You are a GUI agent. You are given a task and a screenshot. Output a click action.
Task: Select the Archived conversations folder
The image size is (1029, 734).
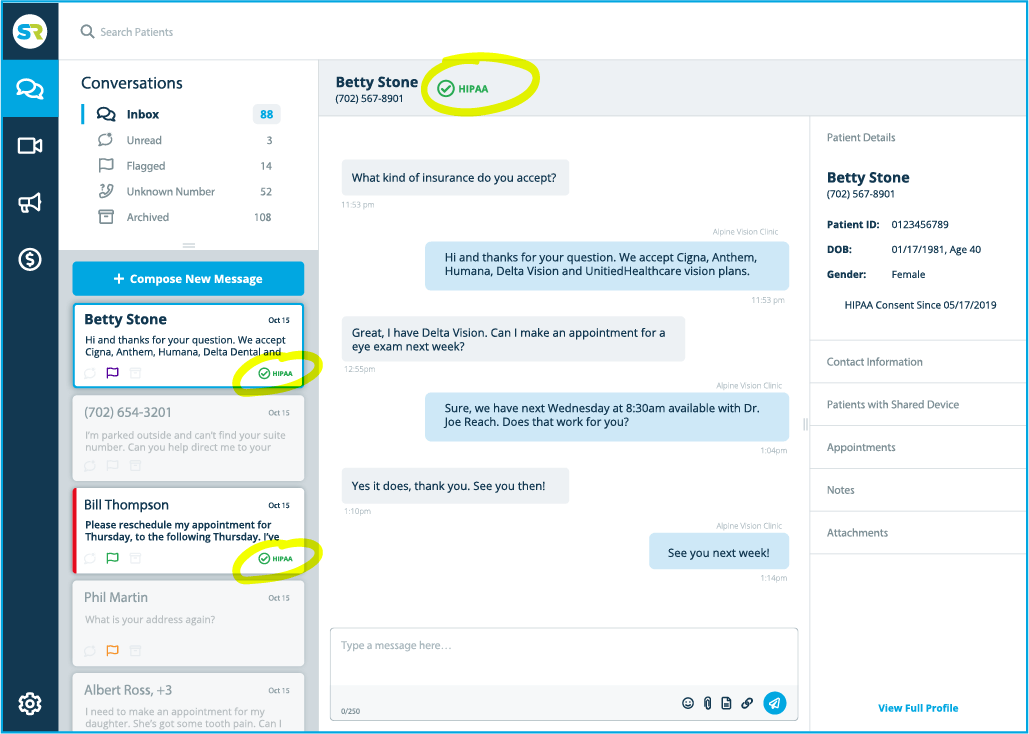[148, 217]
